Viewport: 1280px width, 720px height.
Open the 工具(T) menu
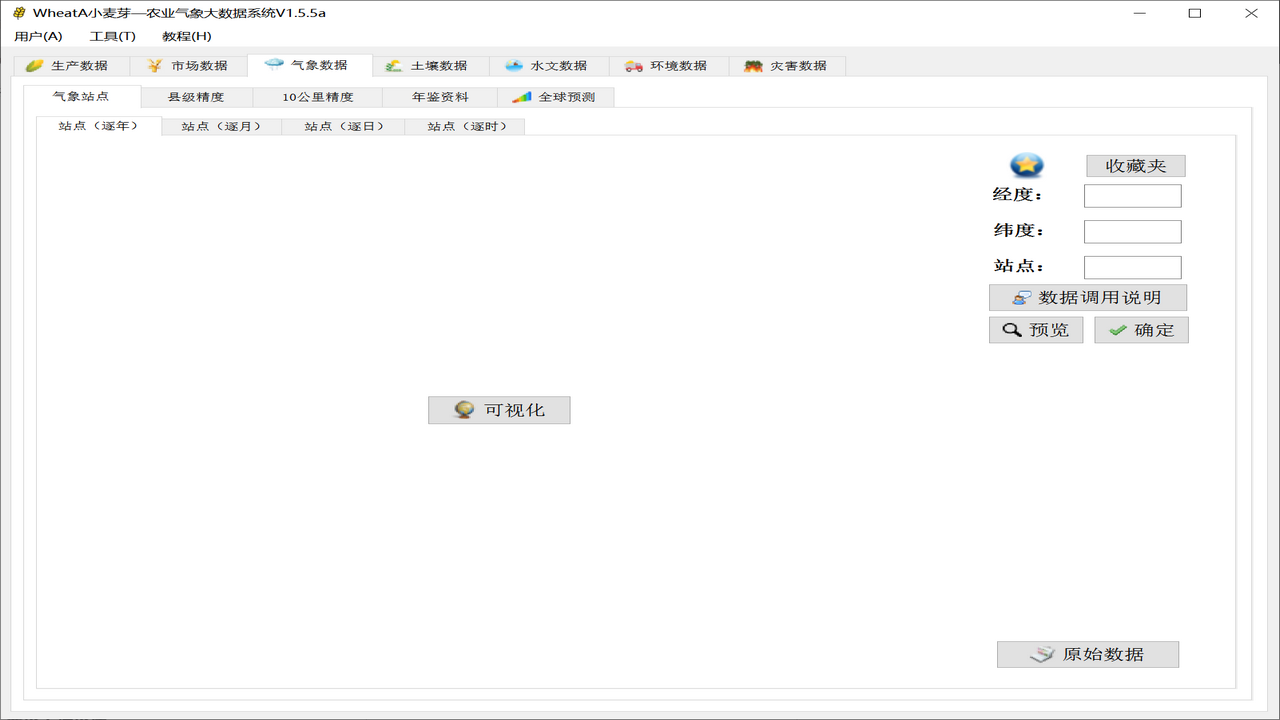pyautogui.click(x=113, y=35)
